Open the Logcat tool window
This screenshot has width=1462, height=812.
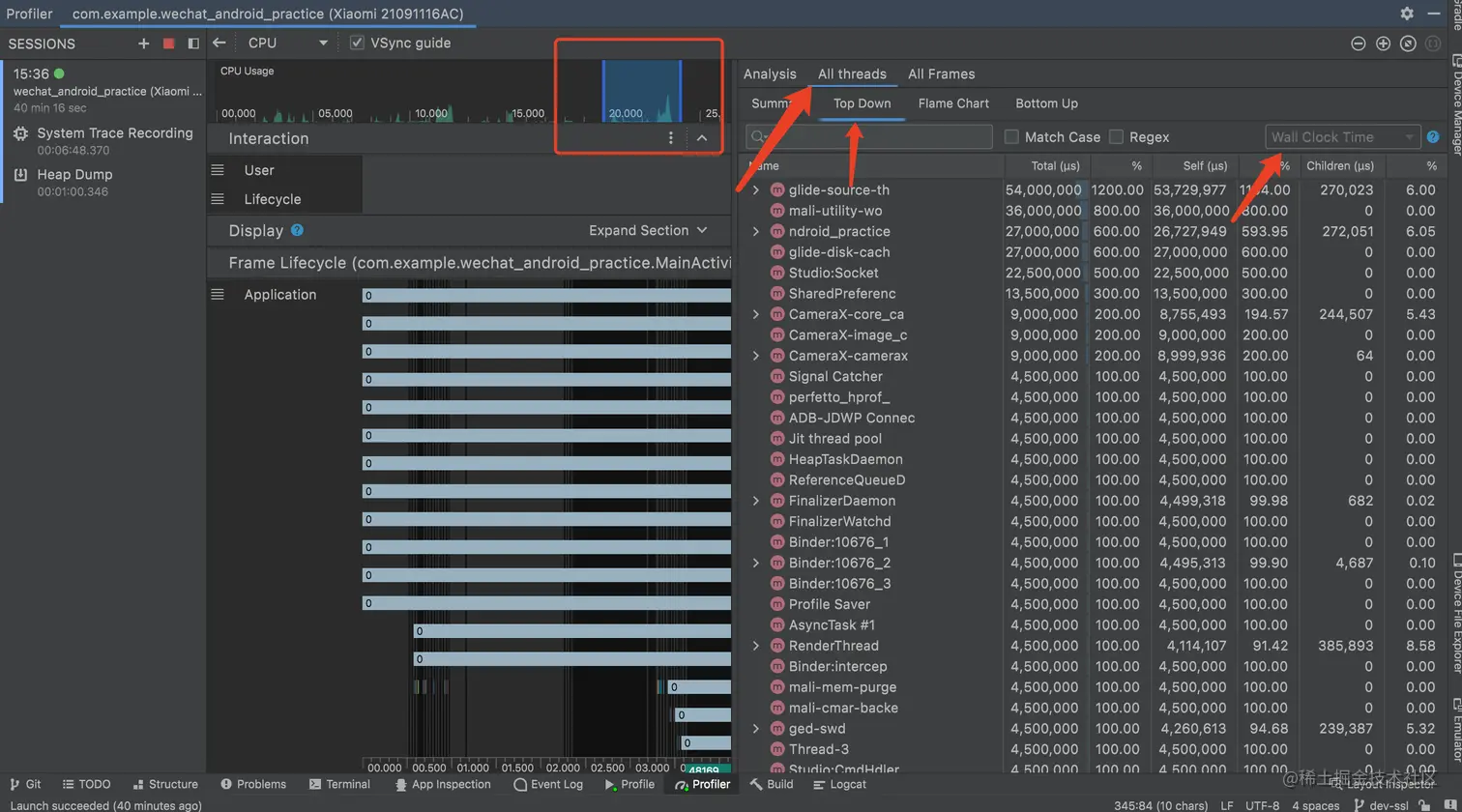(840, 784)
